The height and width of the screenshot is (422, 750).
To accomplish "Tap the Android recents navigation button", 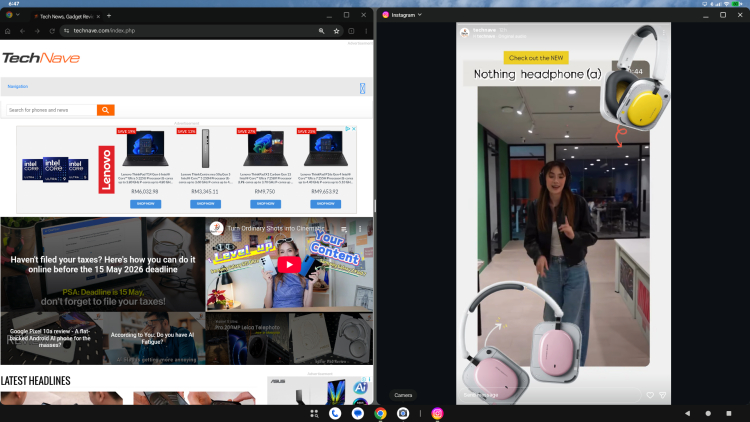I will [x=729, y=413].
